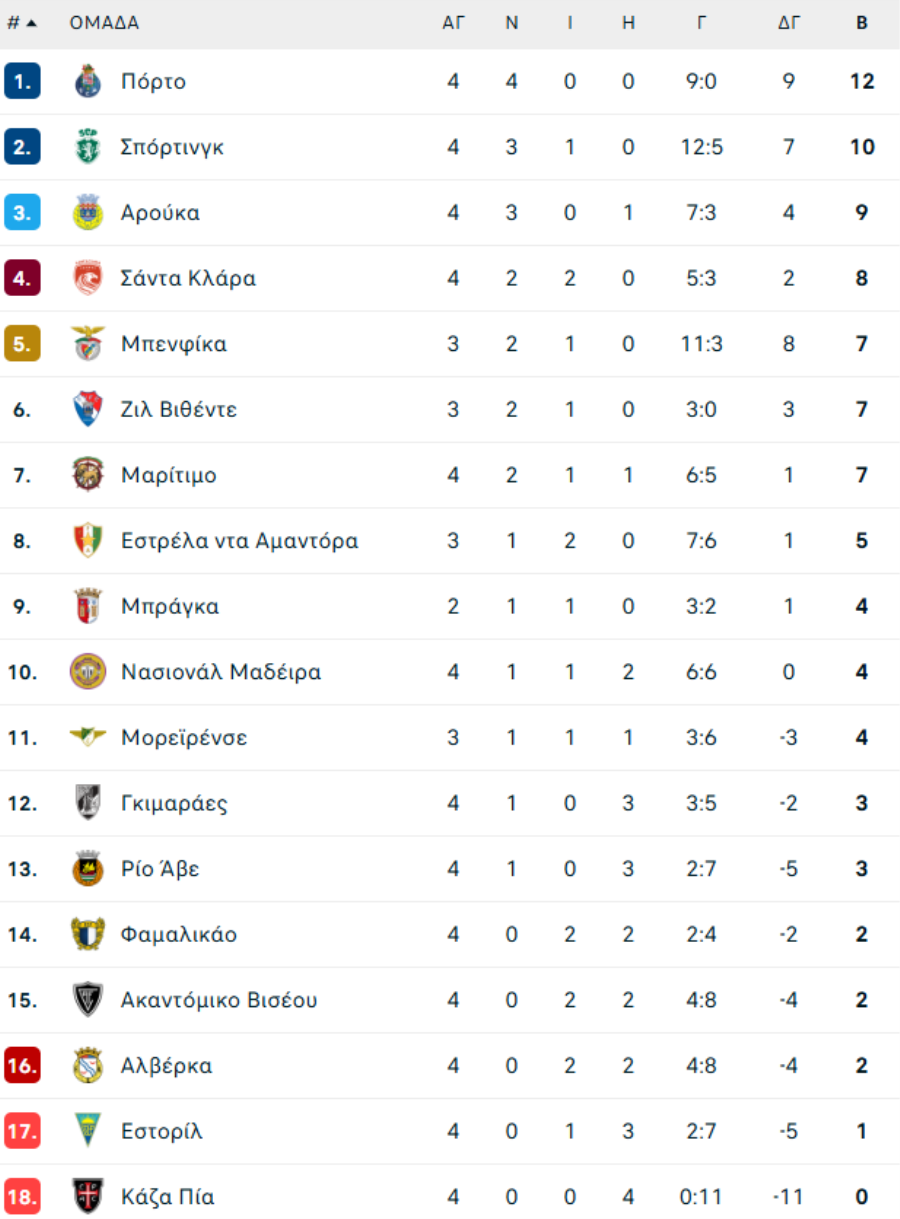Sort table by ΟΜΑΔΑ column header
Viewport: 900px width, 1219px height.
104,23
